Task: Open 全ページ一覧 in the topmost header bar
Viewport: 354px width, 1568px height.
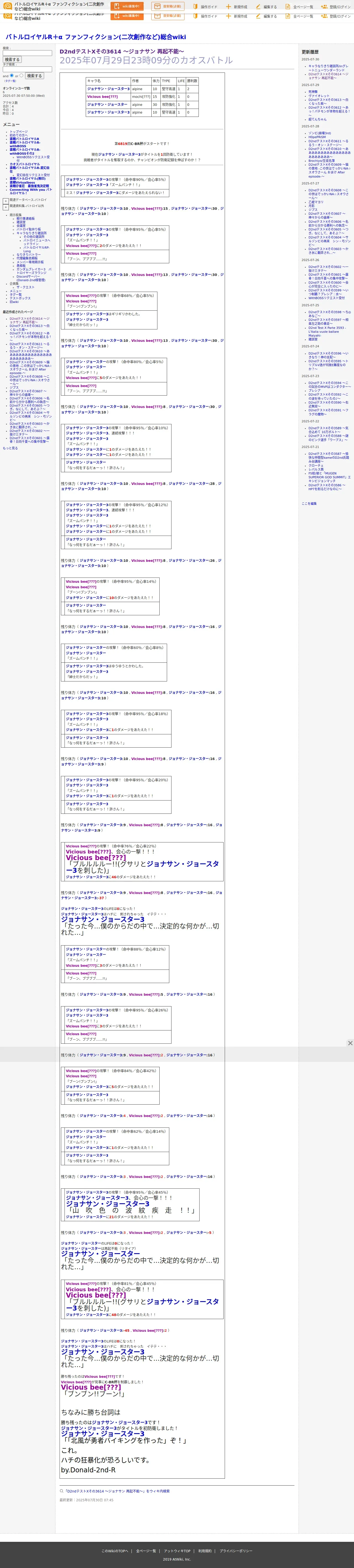Action: point(299,7)
